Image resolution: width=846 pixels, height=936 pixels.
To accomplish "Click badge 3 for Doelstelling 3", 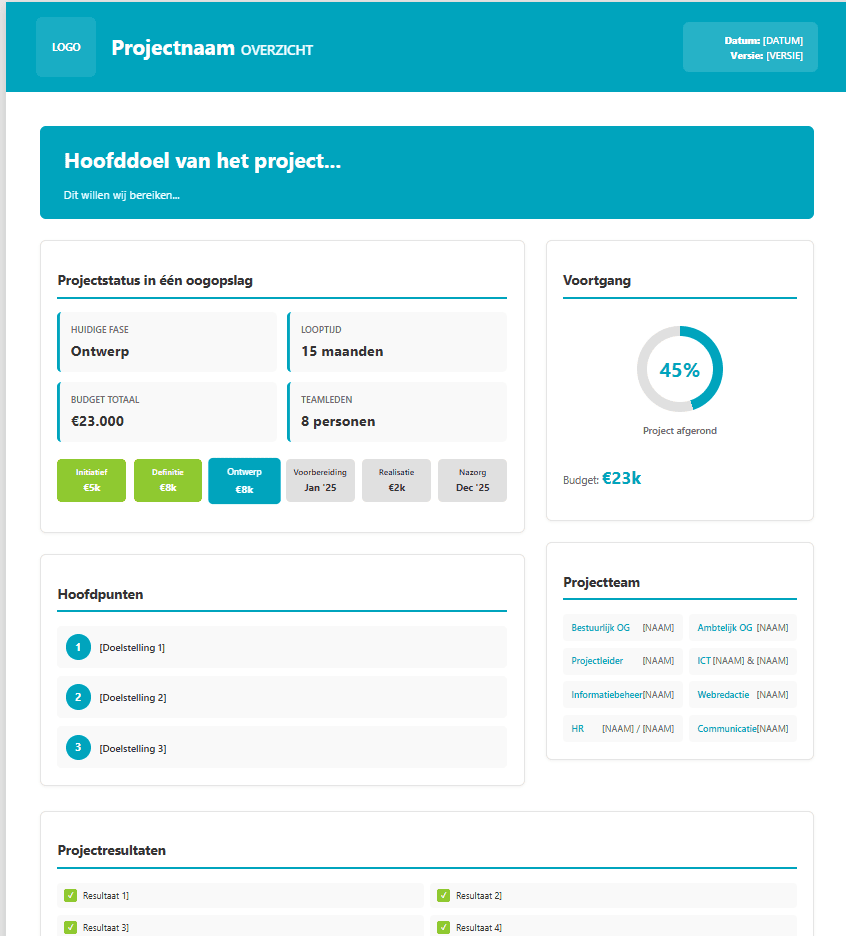I will click(x=77, y=747).
